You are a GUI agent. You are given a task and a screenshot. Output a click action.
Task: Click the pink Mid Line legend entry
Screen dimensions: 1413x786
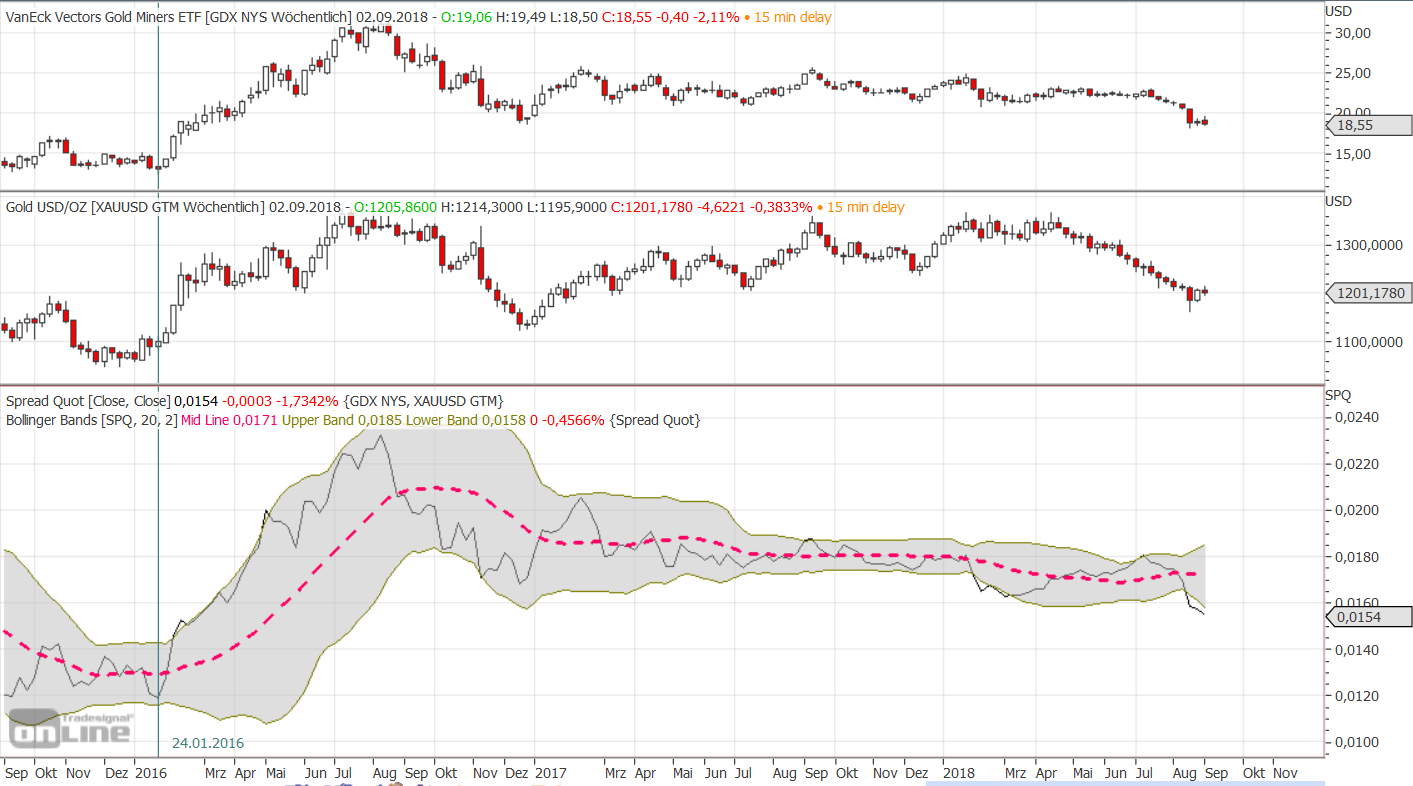click(x=230, y=420)
